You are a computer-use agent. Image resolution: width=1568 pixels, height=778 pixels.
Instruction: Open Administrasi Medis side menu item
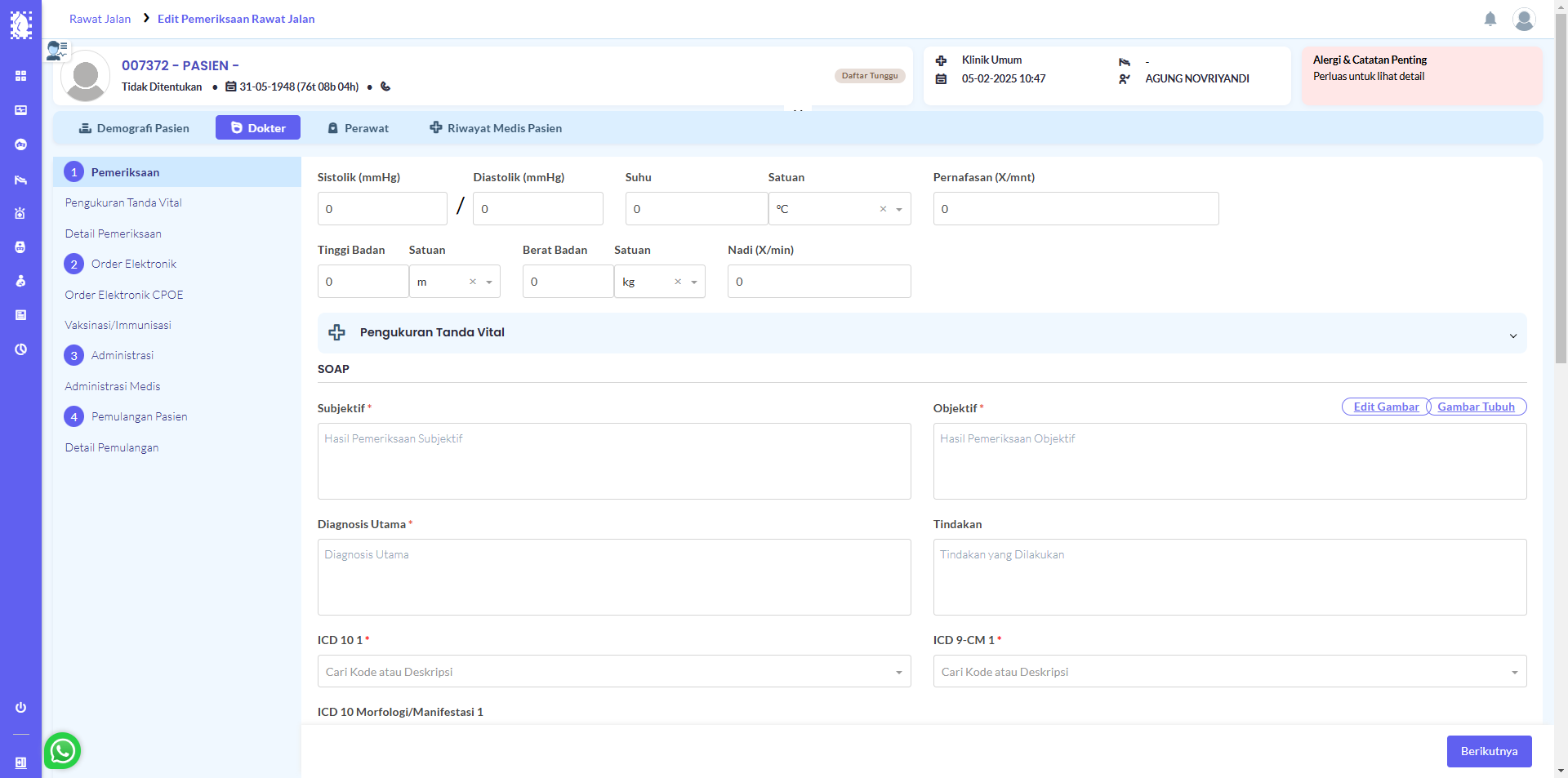click(x=113, y=386)
